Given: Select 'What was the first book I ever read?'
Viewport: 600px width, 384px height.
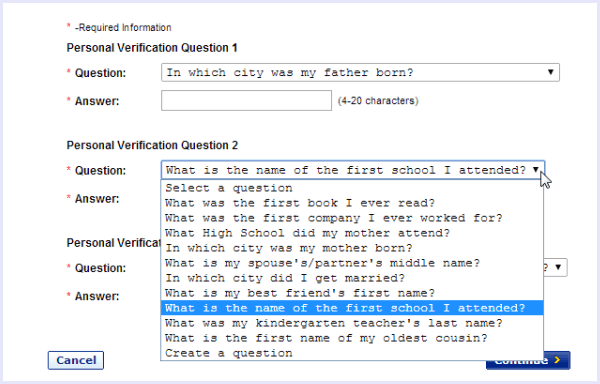Looking at the screenshot, I should (352, 203).
